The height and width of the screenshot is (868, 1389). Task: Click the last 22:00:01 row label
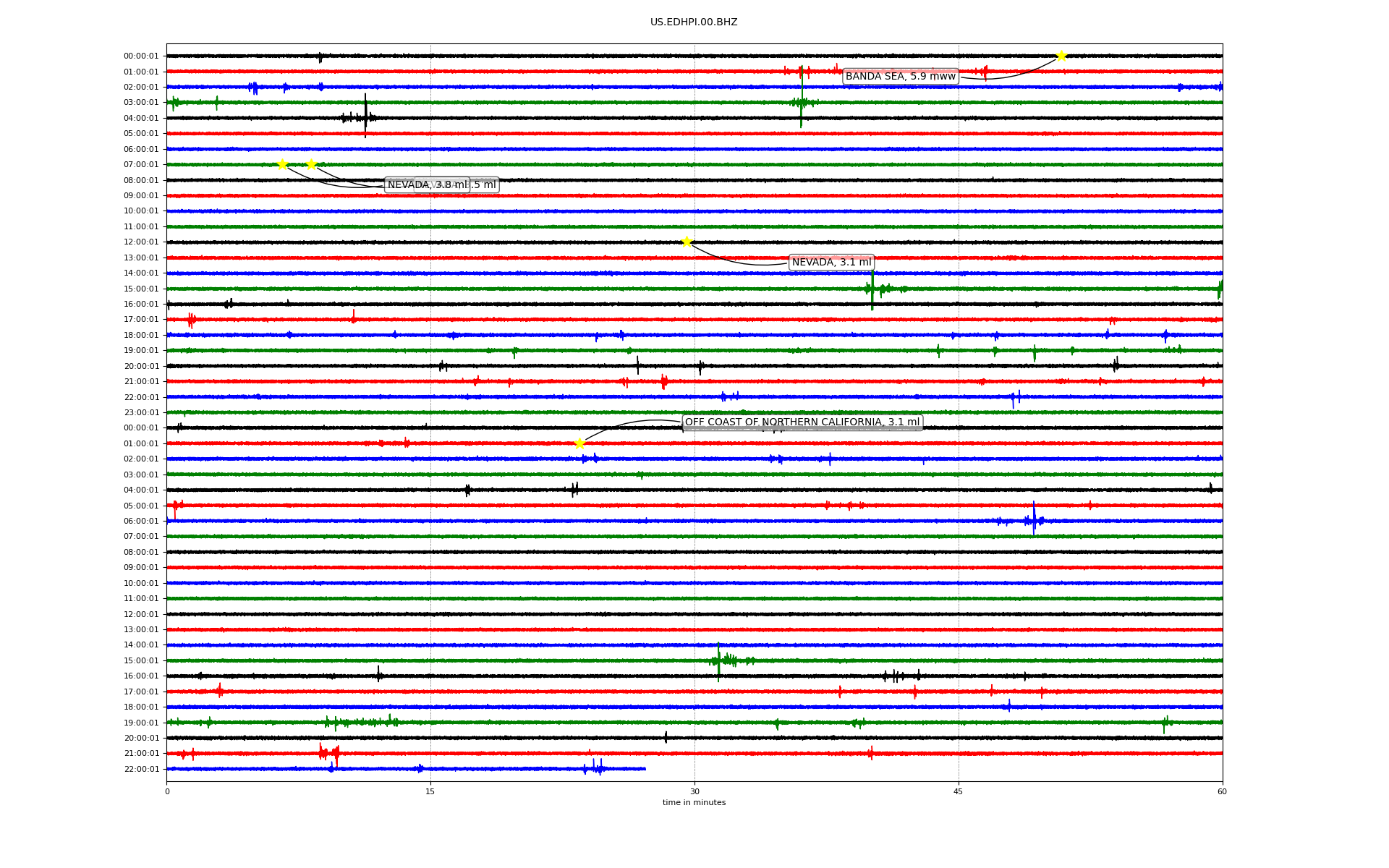(x=141, y=769)
